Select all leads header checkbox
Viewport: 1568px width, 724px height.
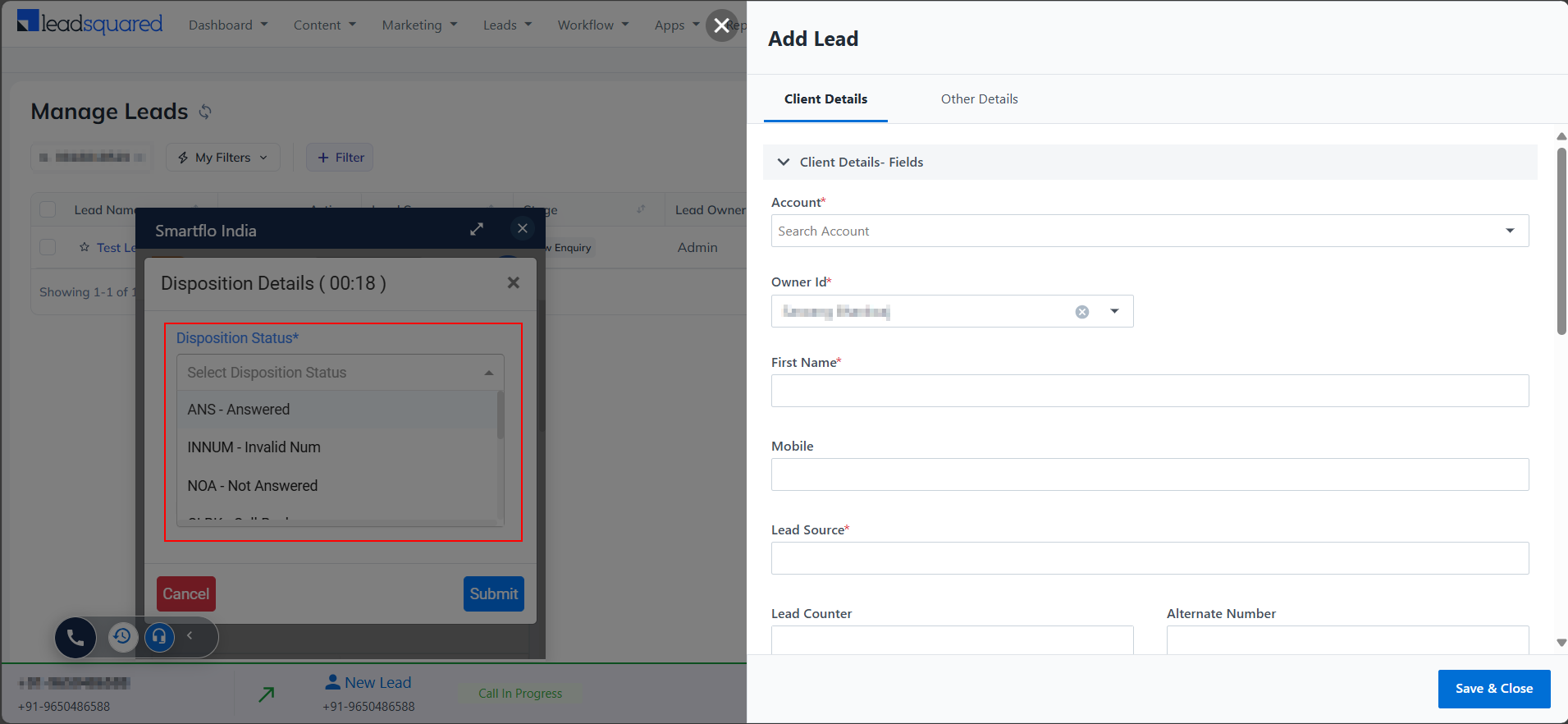coord(48,209)
